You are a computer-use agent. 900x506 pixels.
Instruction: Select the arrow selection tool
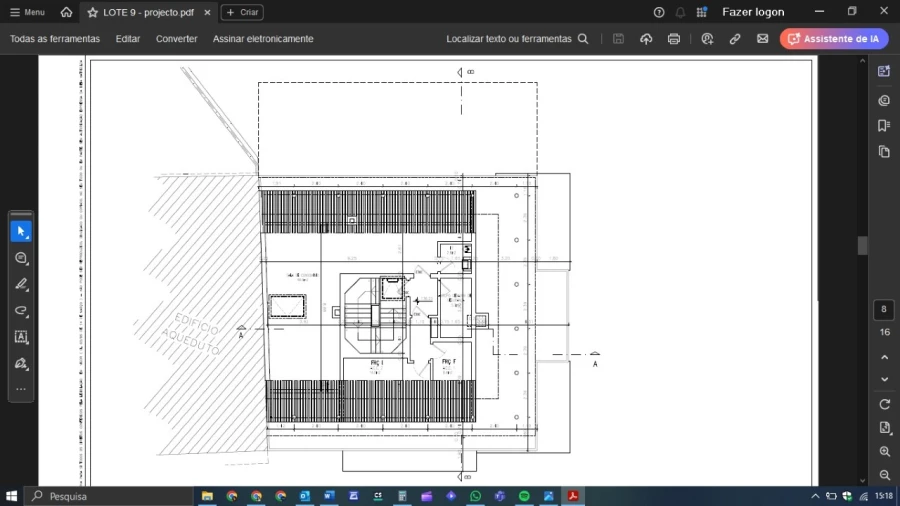pos(21,232)
